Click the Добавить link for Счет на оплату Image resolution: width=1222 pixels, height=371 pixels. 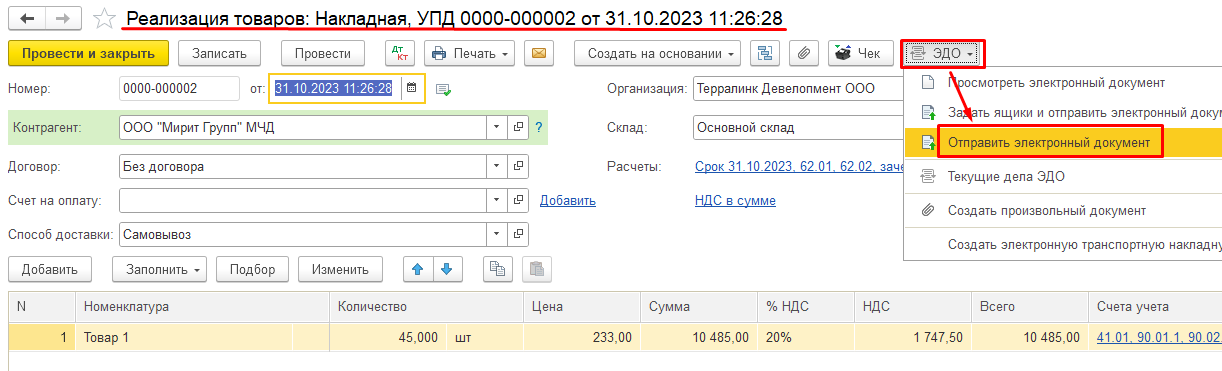[568, 200]
